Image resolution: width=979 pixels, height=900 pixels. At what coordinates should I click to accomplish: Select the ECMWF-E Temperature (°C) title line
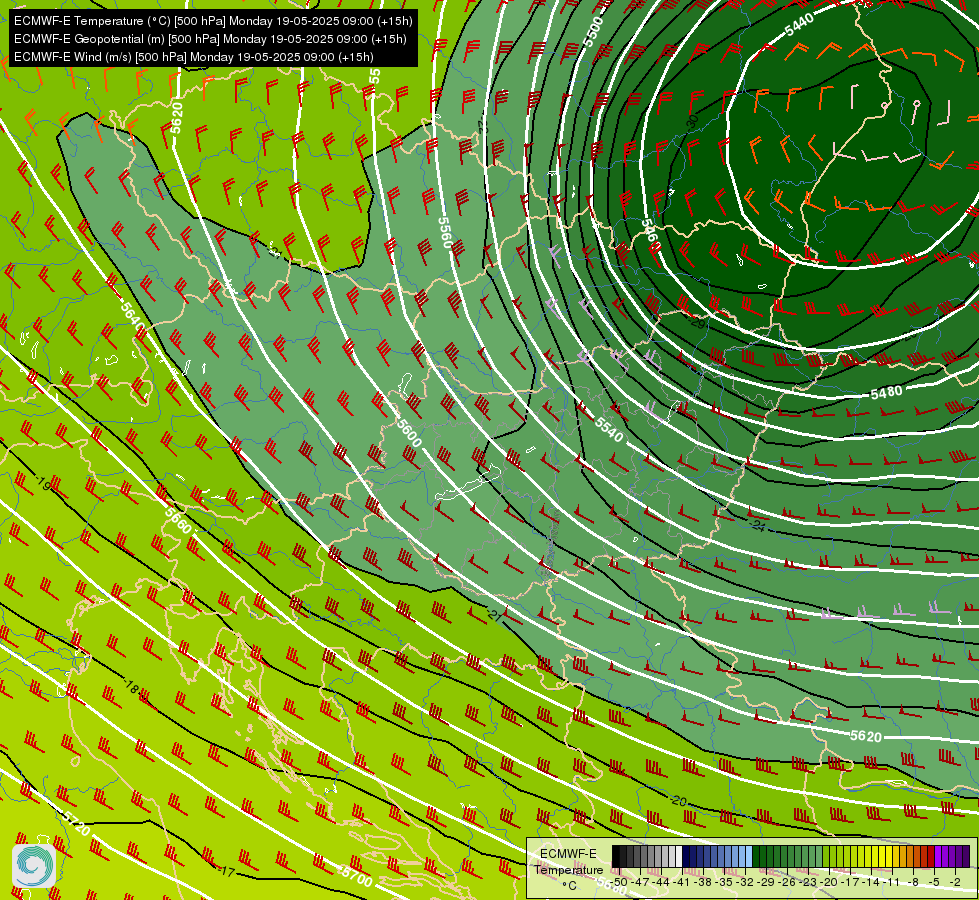(x=213, y=21)
